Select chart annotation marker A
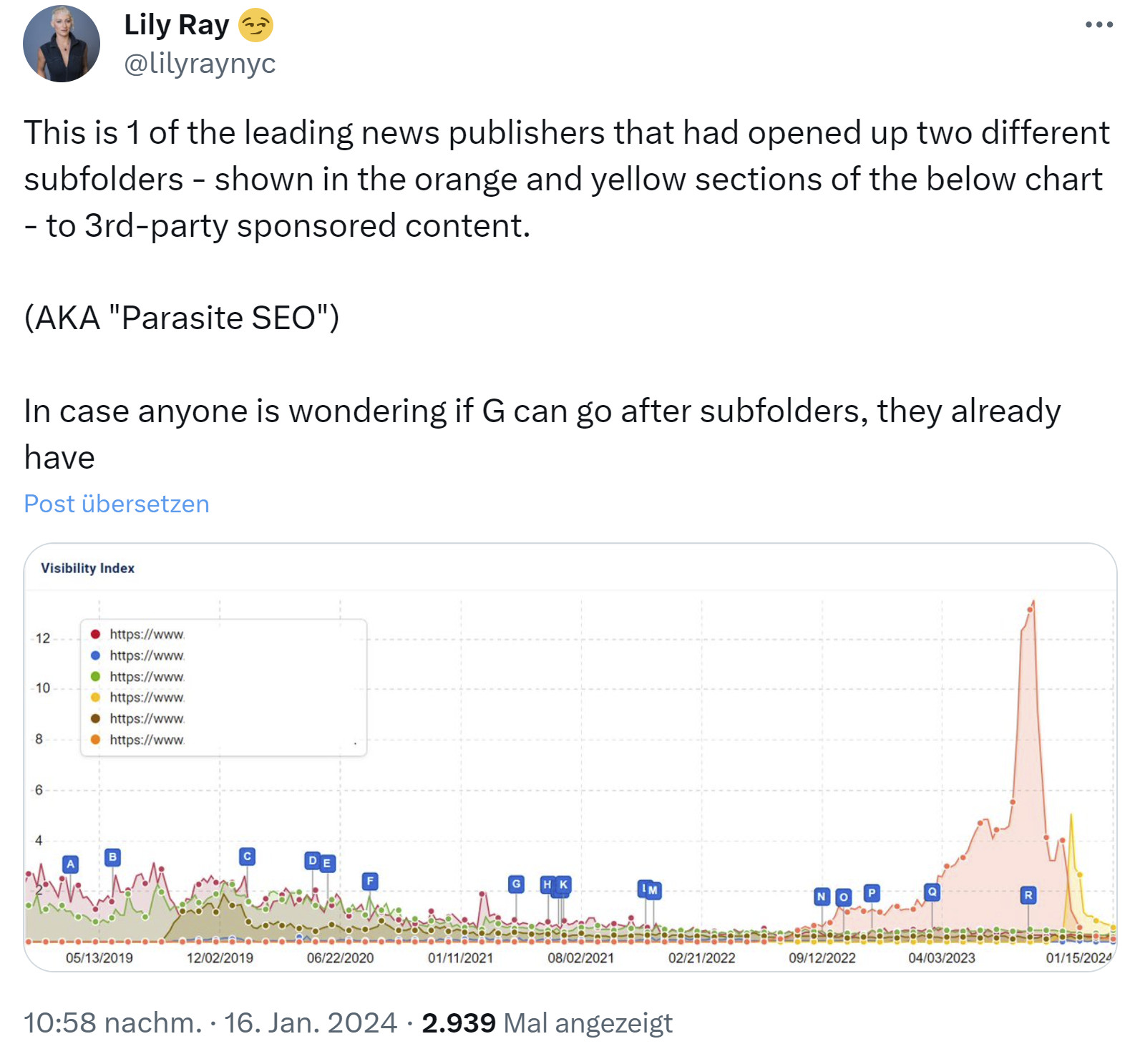The image size is (1135, 1064). (x=69, y=864)
